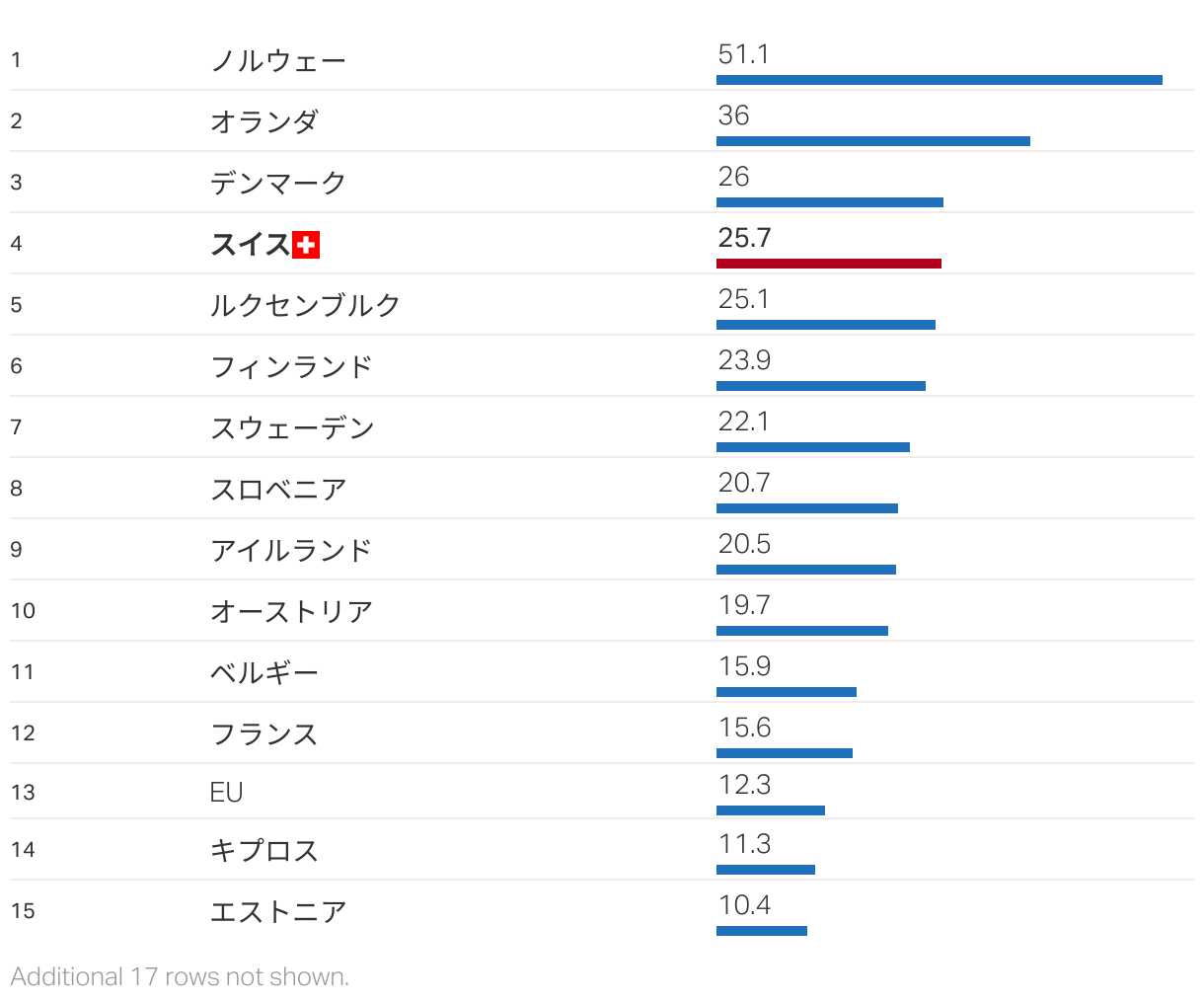
Task: Click the 36 value above オランダ's bar
Action: pyautogui.click(x=733, y=115)
